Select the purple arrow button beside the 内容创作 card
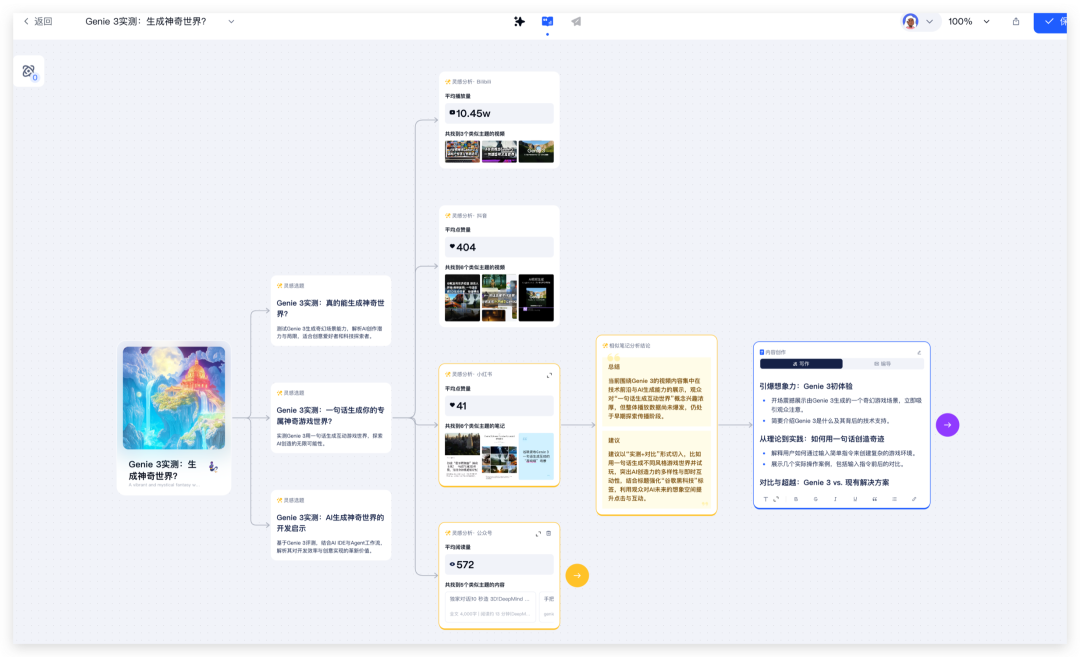 (x=948, y=425)
